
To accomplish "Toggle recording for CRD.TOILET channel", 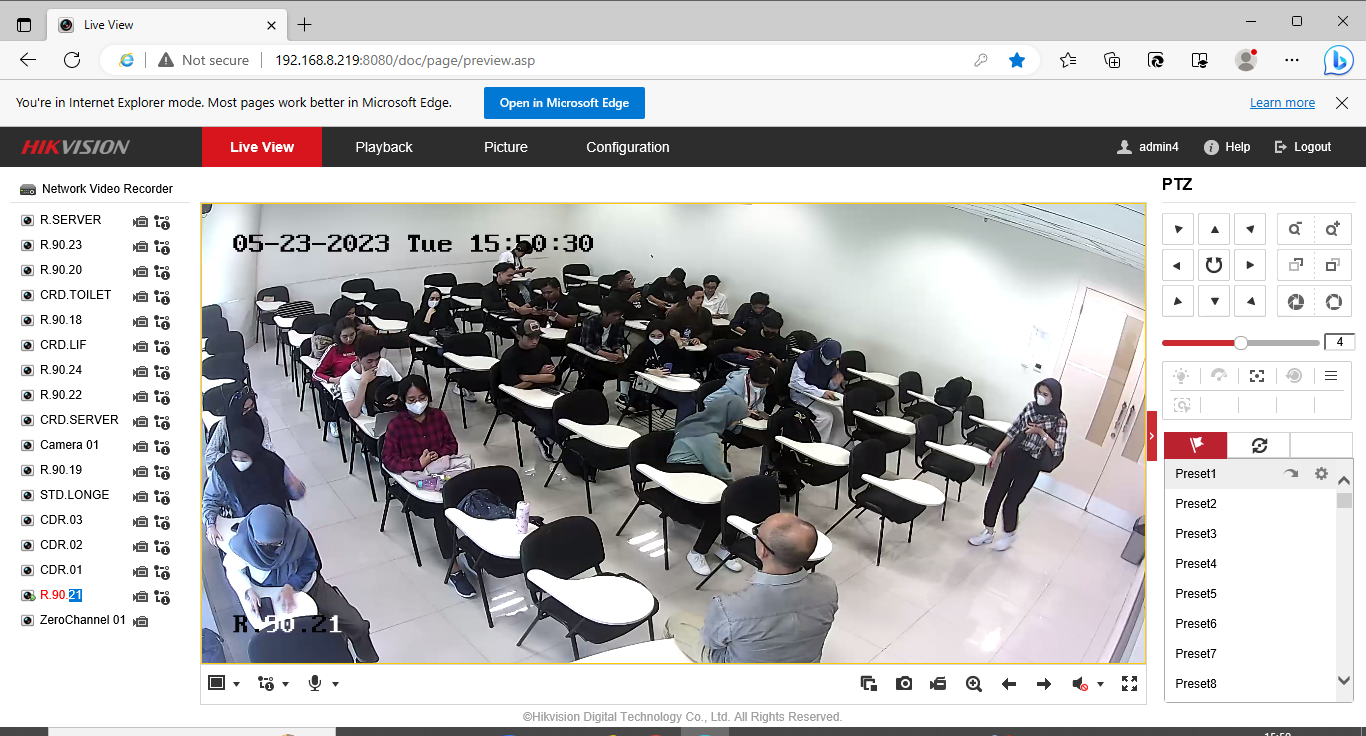I will [x=141, y=296].
